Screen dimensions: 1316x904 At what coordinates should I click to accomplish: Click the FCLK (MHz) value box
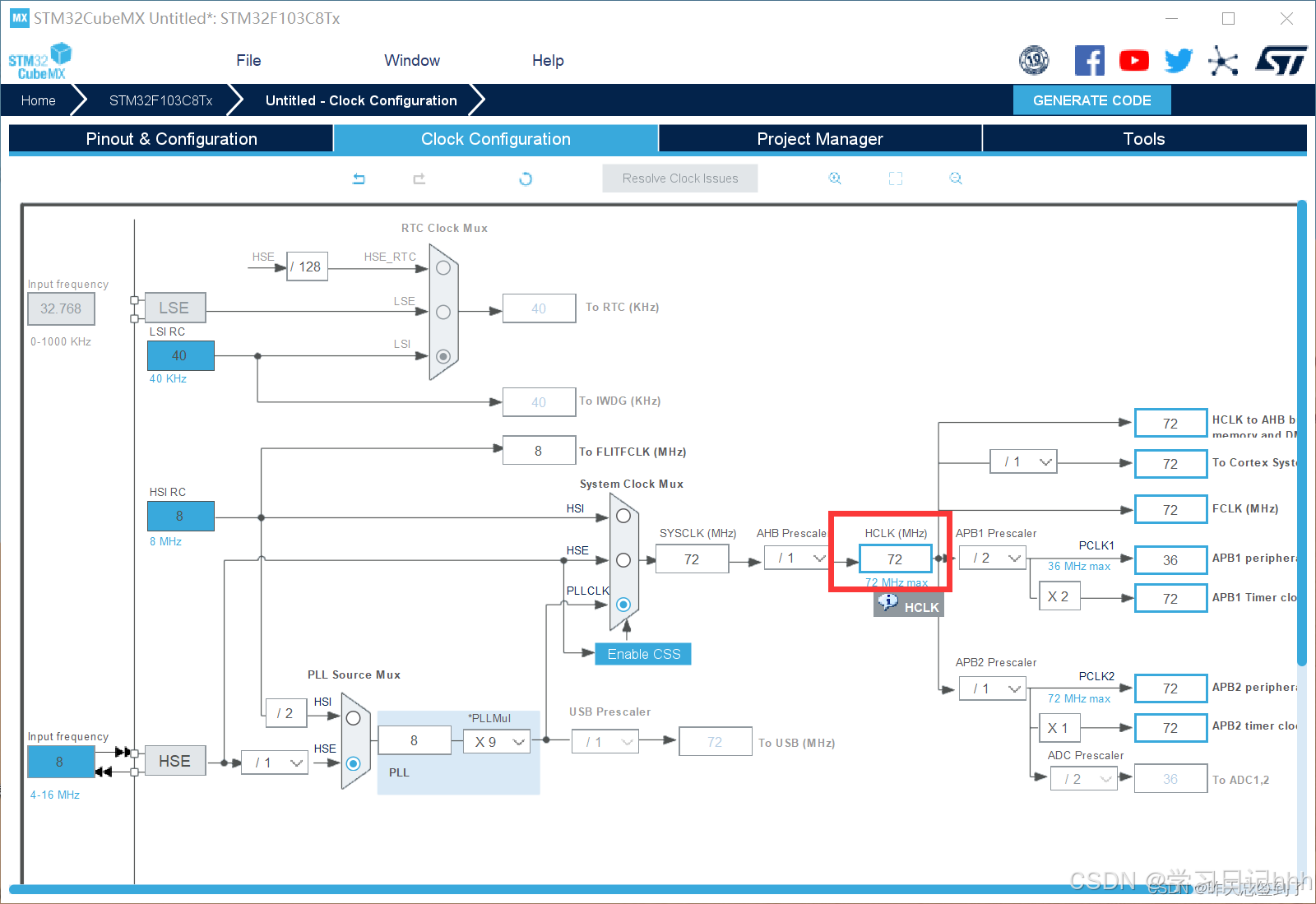(1171, 510)
